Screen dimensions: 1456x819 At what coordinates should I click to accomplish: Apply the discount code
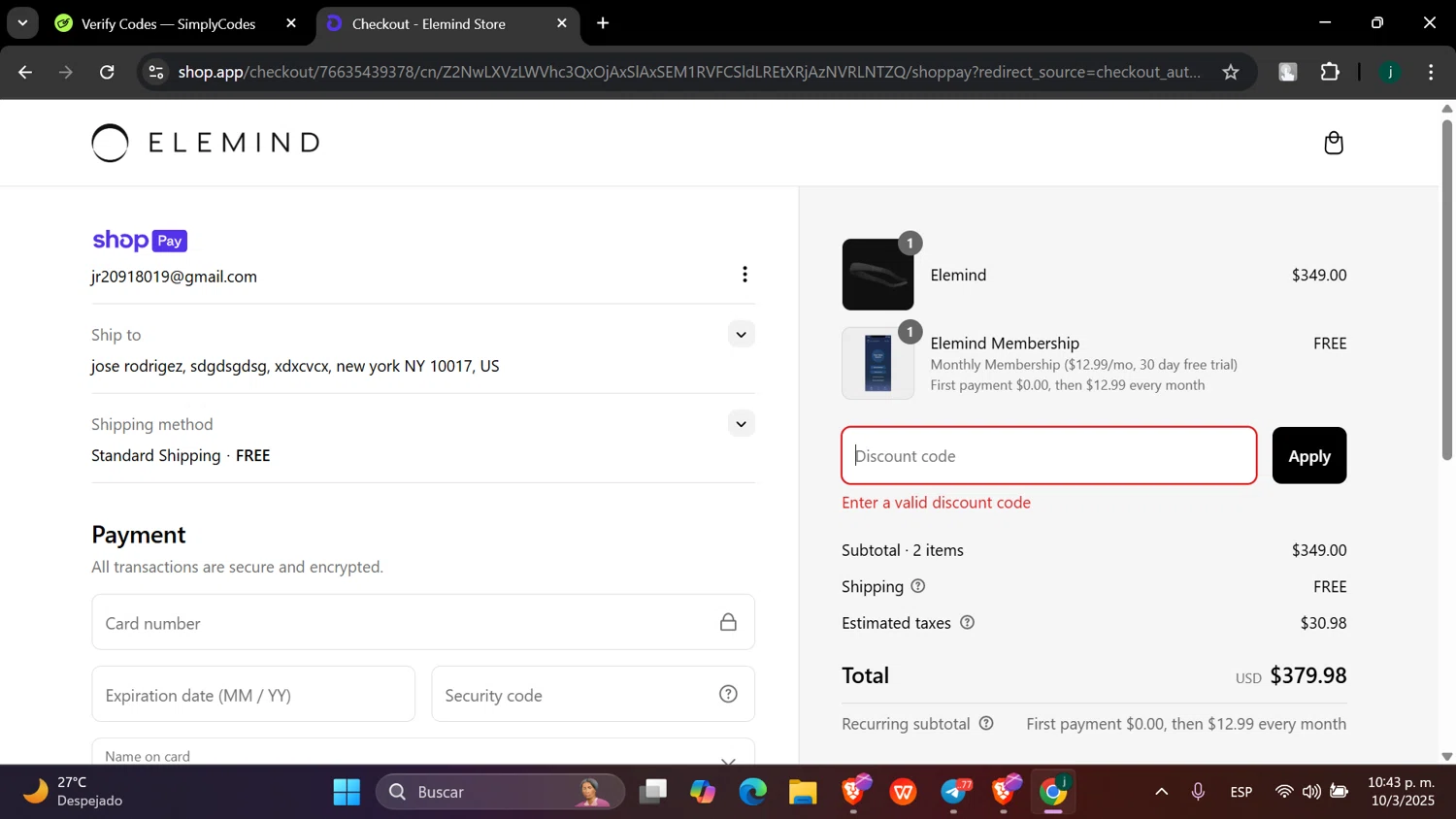click(x=1308, y=455)
